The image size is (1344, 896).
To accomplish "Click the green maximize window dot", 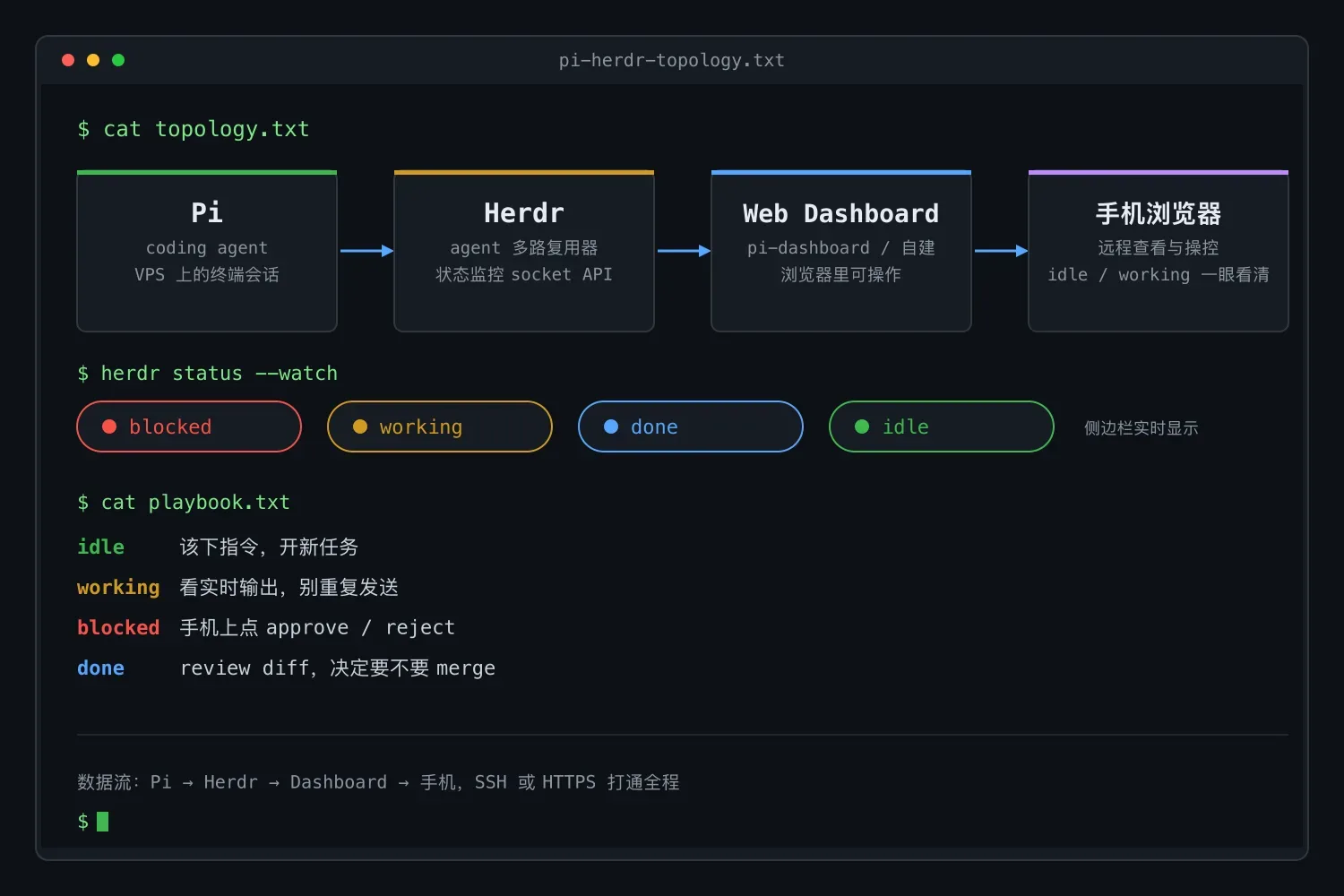I will [118, 60].
